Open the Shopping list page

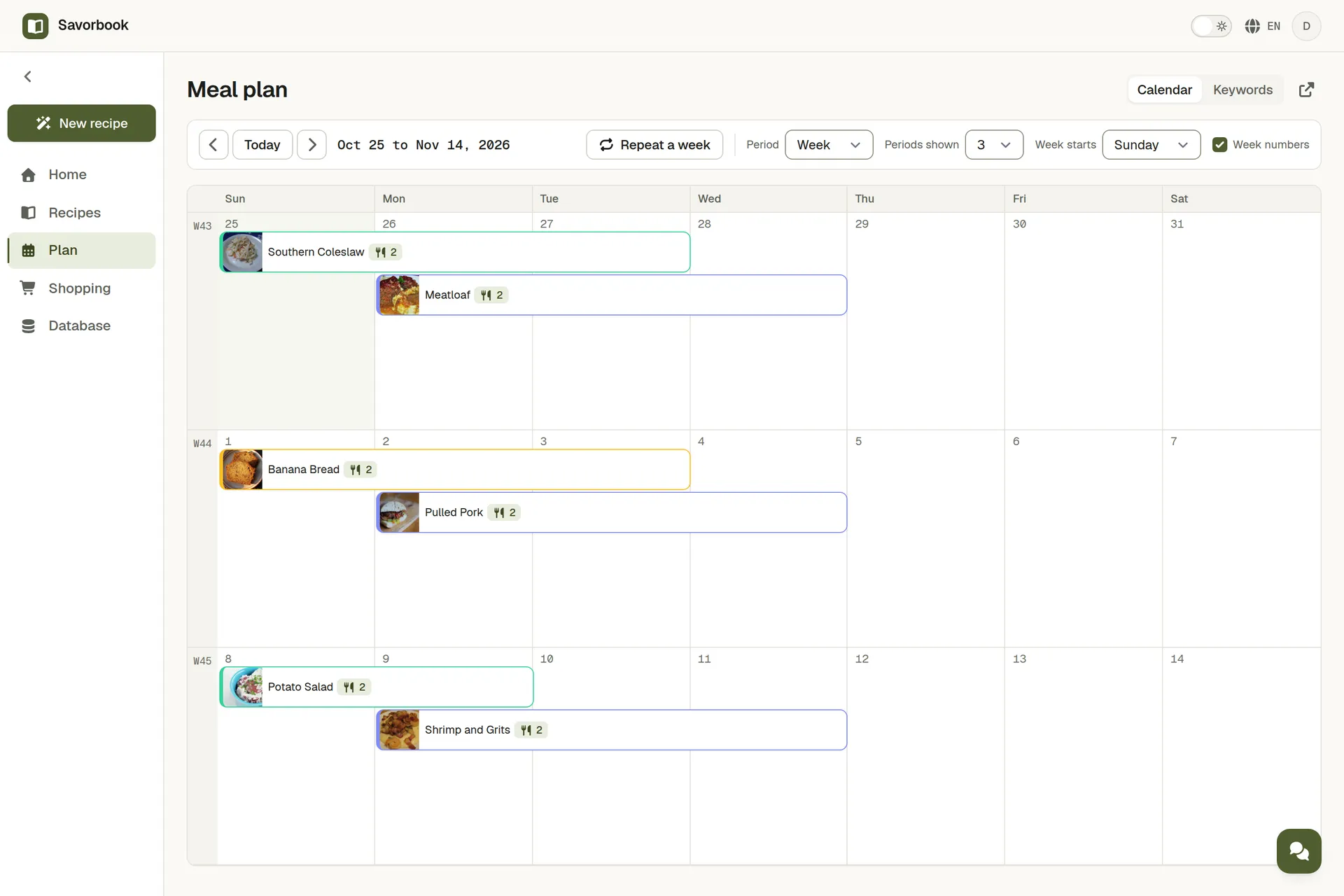click(x=81, y=288)
